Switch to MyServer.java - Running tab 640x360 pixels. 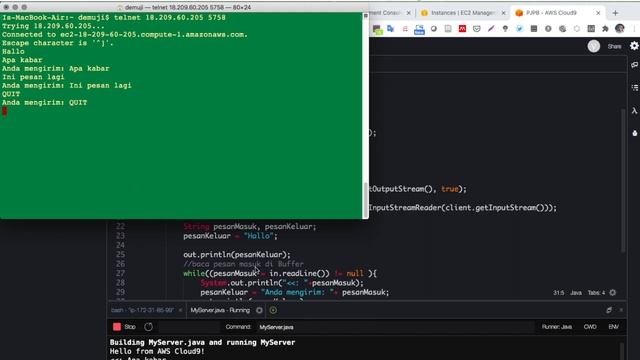pos(220,310)
